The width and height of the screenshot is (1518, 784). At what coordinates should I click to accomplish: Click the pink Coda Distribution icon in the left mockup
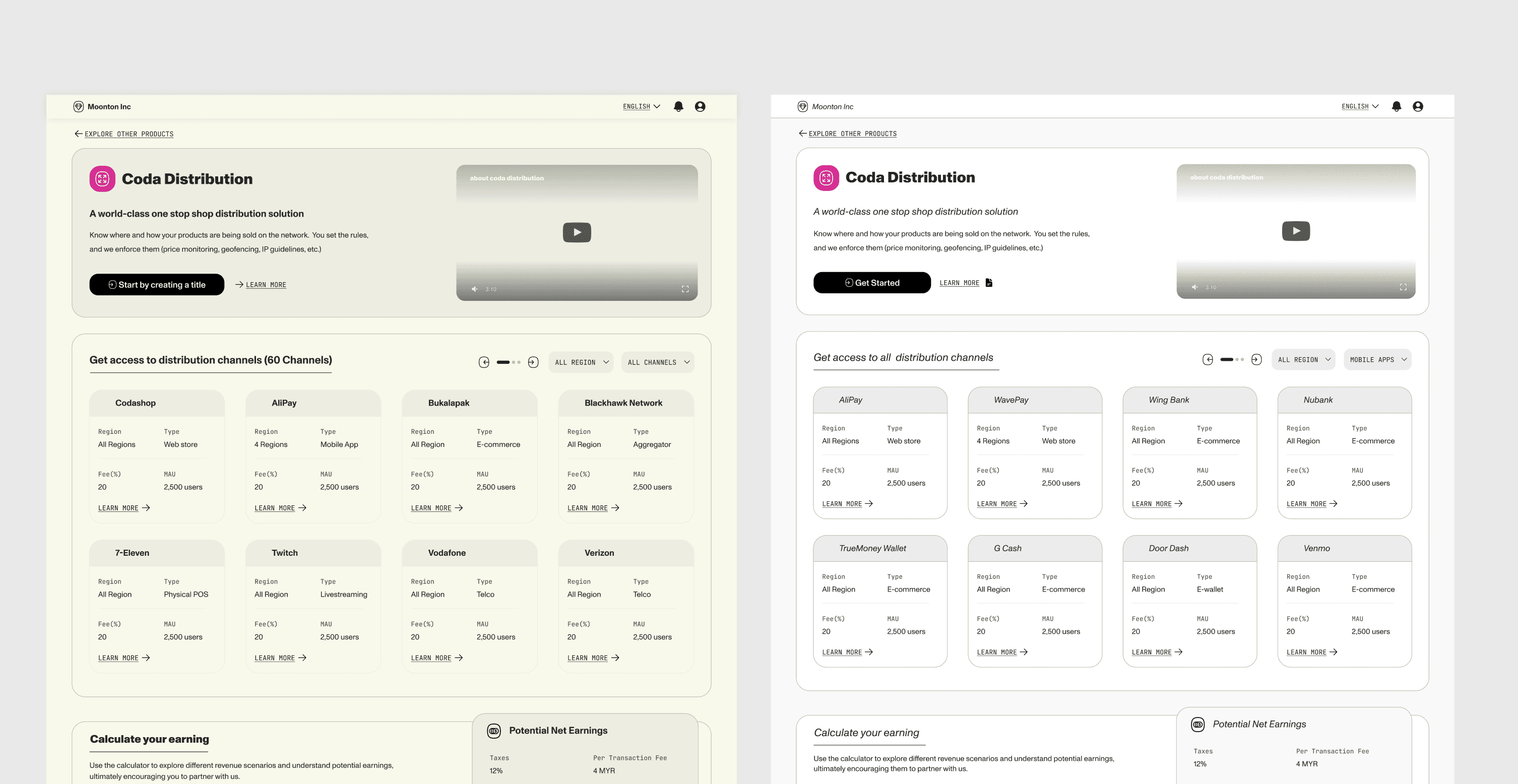point(102,178)
